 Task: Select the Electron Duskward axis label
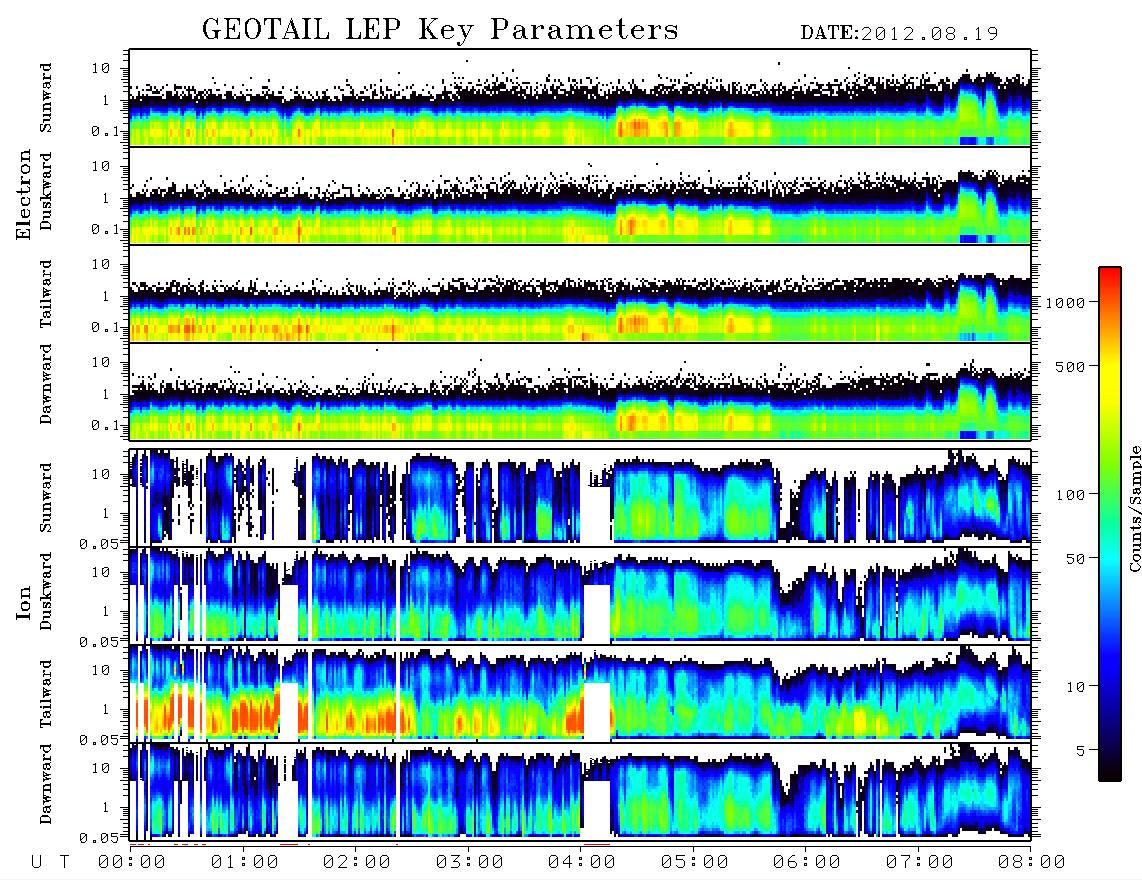[x=46, y=192]
